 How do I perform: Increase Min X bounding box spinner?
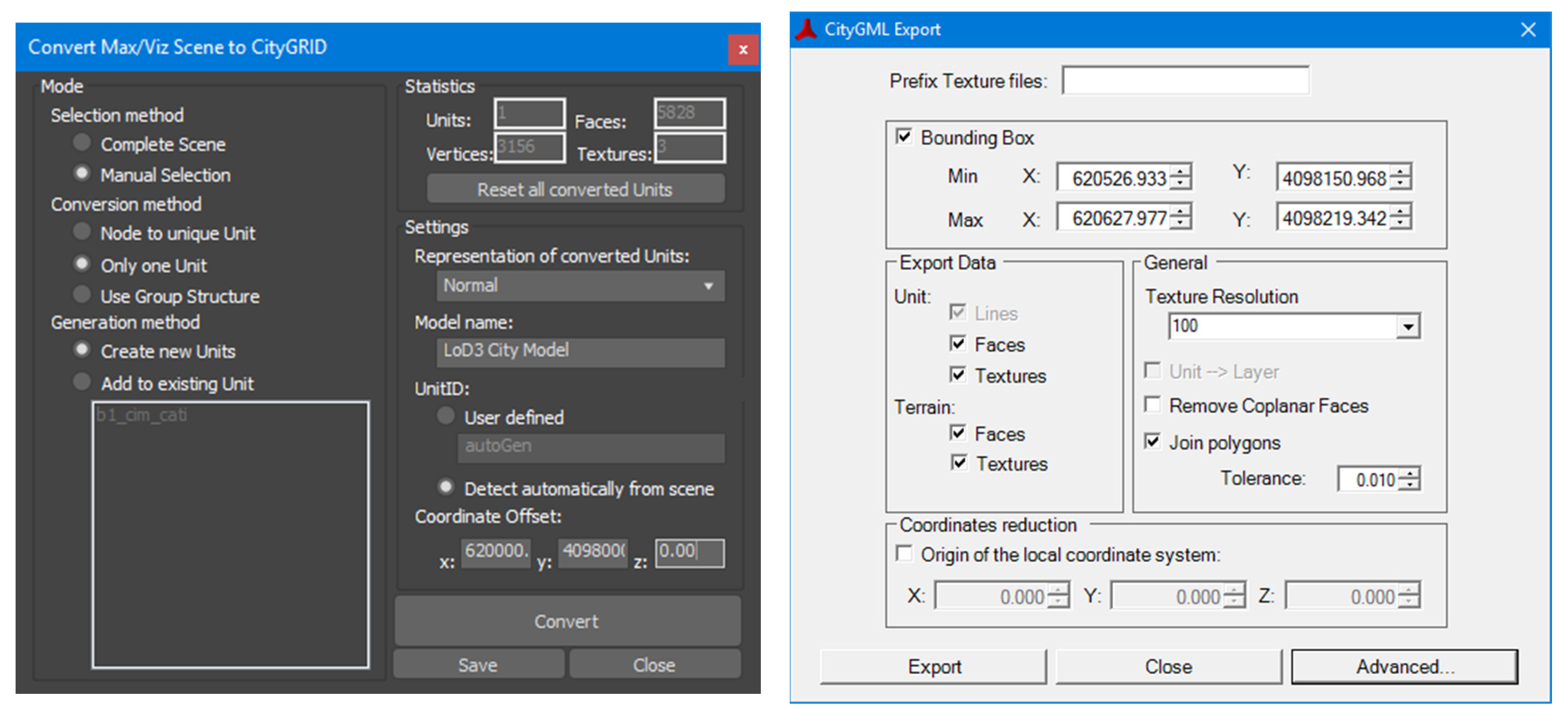point(1180,171)
